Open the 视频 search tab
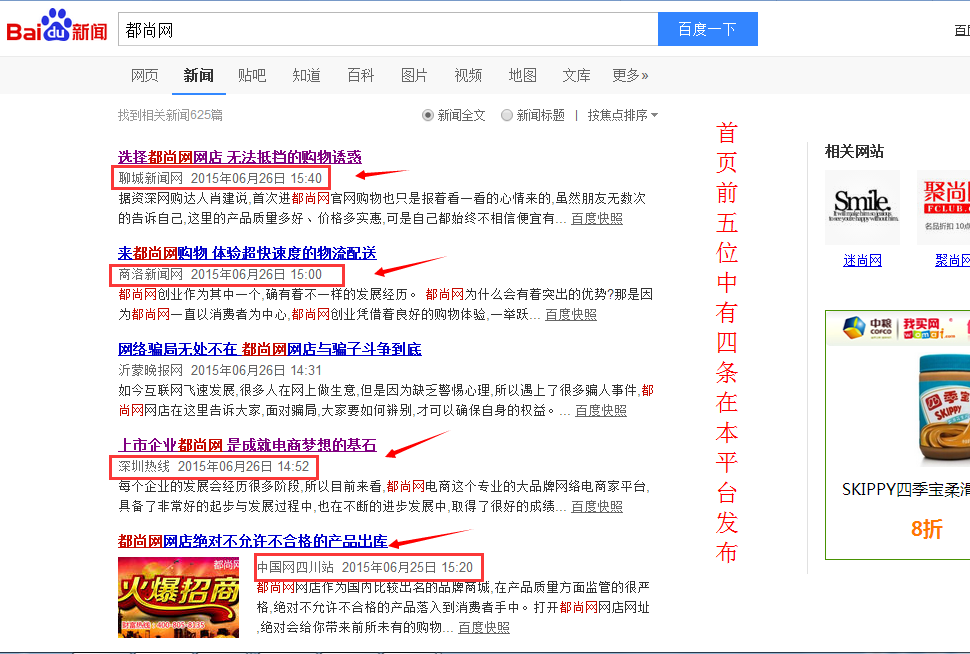The height and width of the screenshot is (654, 970). [468, 75]
